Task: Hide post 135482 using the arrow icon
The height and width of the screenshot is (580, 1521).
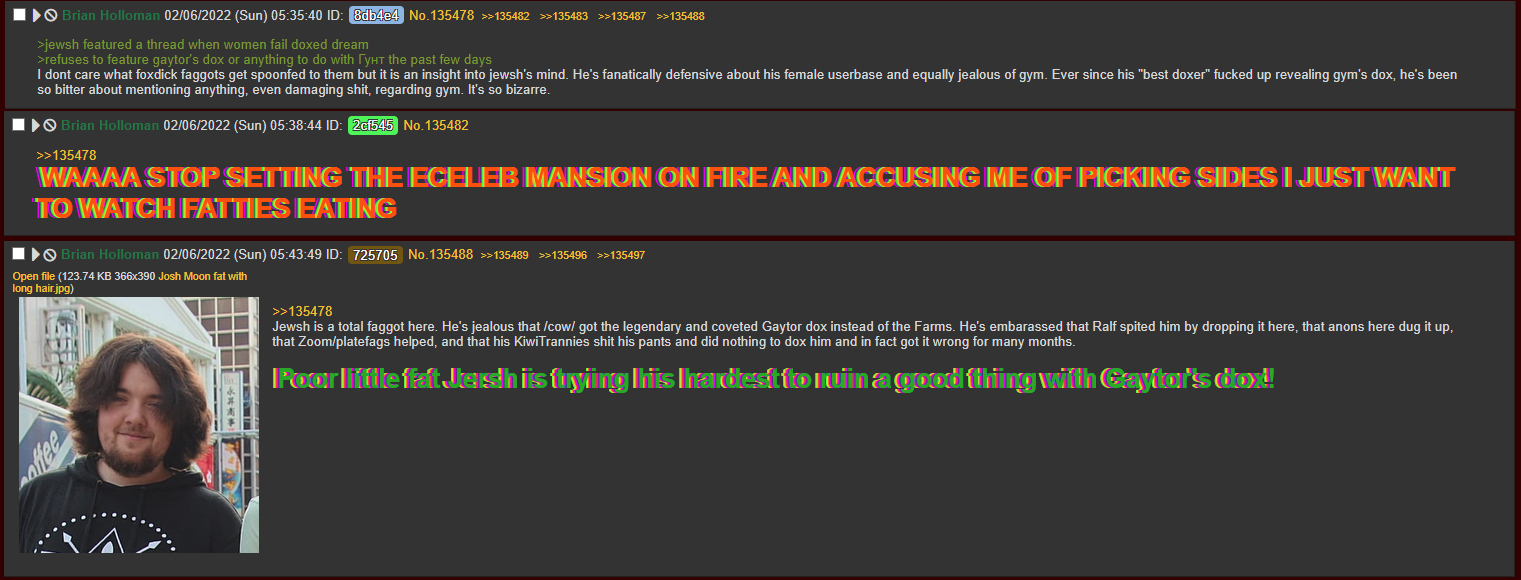Action: [37, 125]
